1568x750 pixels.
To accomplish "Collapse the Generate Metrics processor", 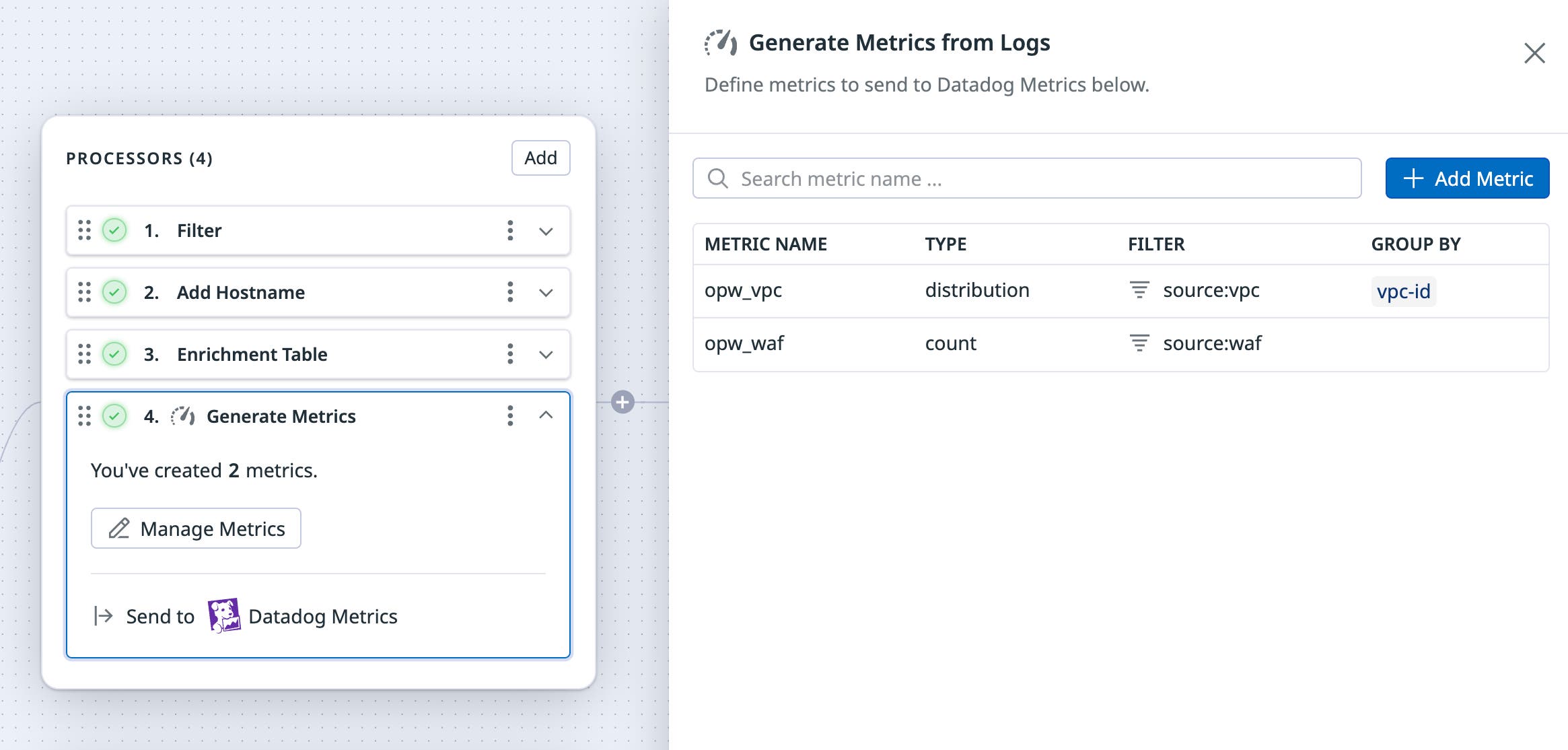I will pos(545,415).
